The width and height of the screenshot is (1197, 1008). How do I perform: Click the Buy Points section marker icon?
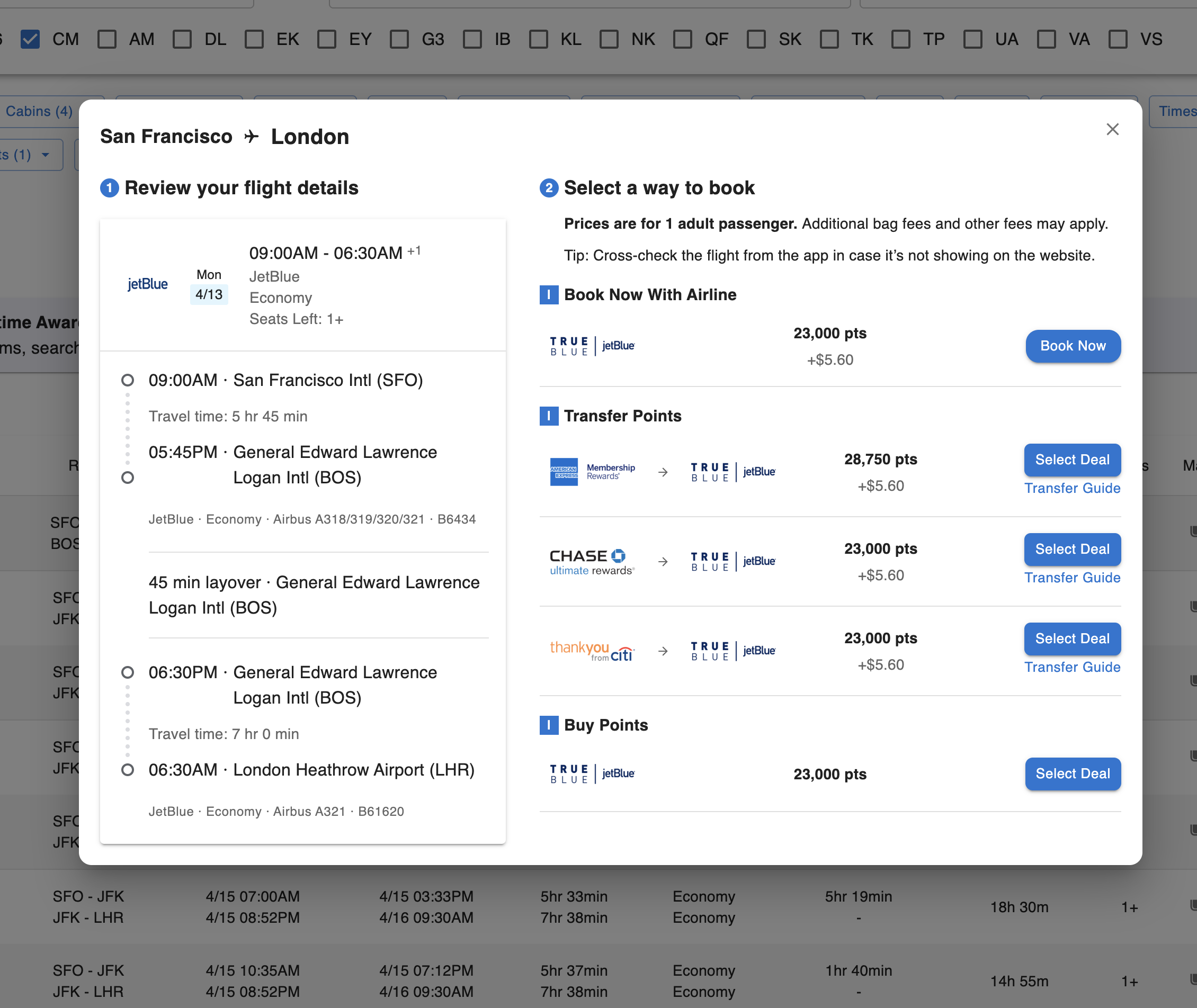pos(549,725)
